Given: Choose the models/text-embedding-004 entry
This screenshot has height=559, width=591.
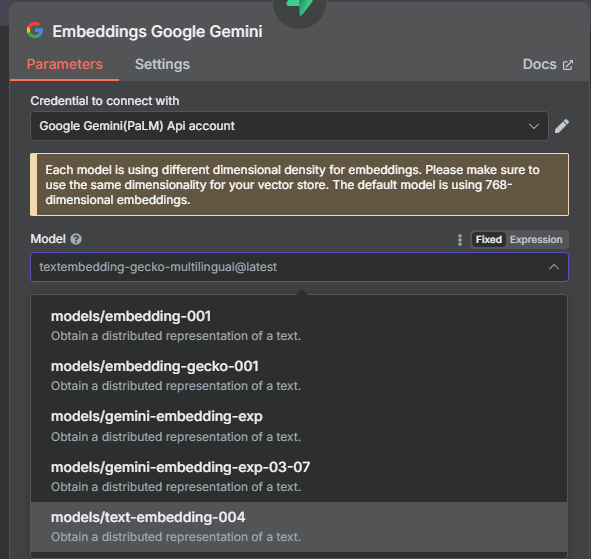Looking at the screenshot, I should 299,527.
